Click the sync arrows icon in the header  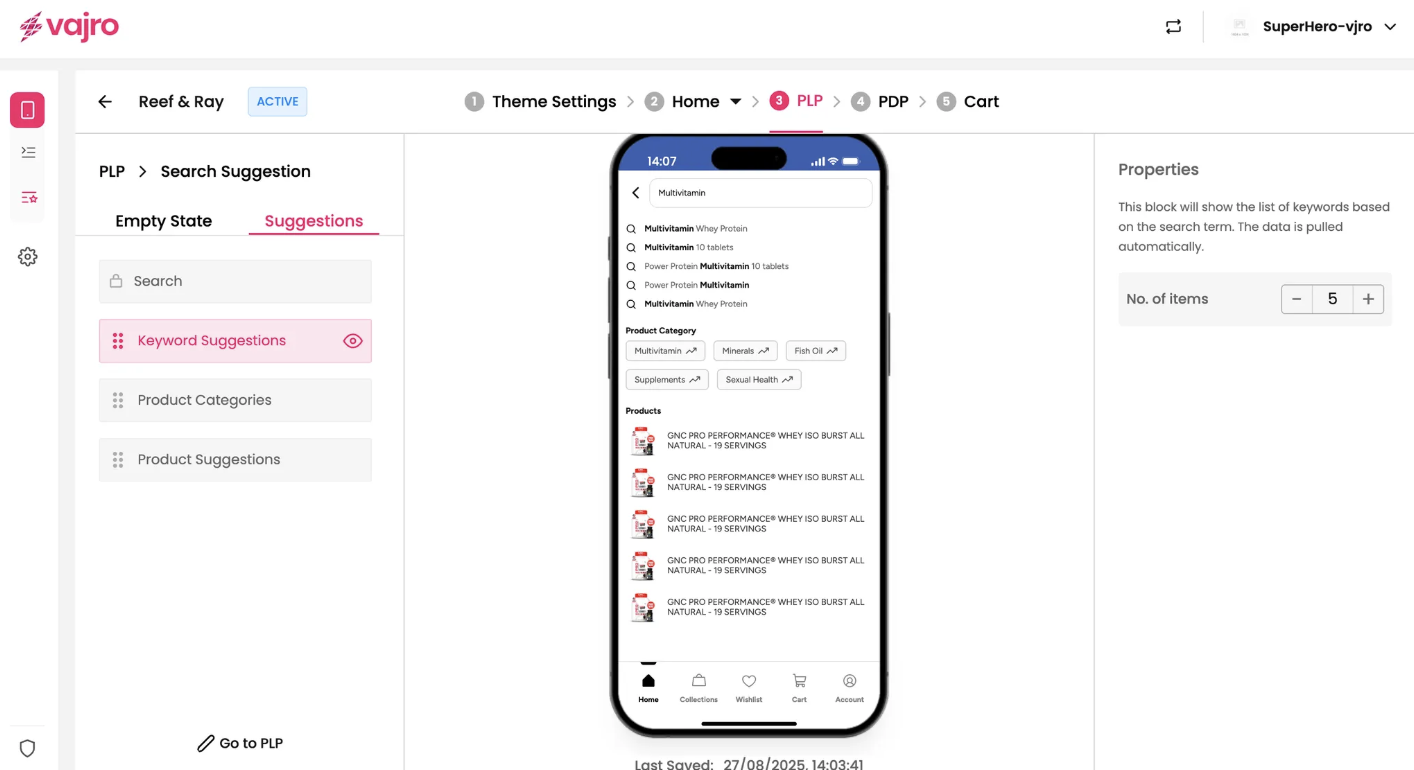pos(1173,27)
